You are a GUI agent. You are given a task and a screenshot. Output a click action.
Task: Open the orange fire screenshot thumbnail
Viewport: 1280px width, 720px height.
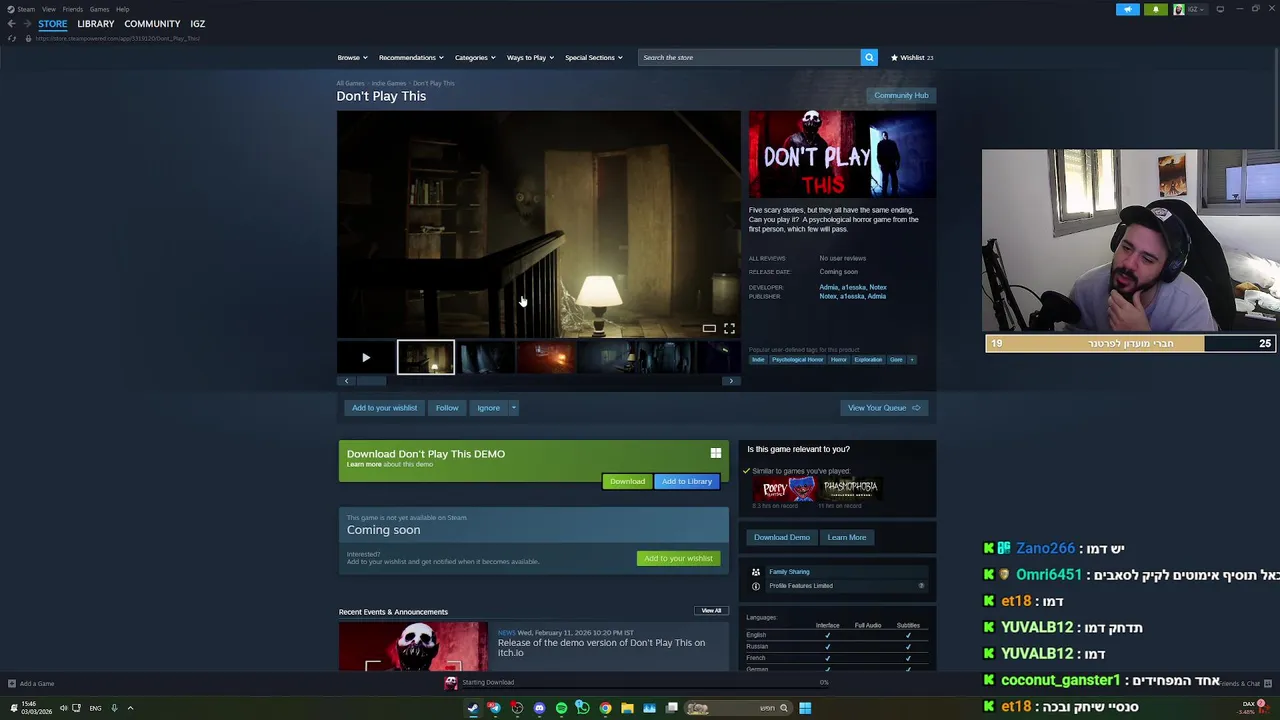546,357
